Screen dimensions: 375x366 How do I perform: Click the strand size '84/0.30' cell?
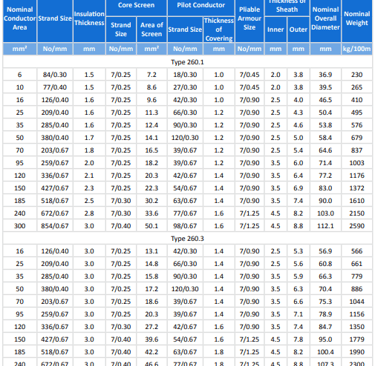point(55,75)
